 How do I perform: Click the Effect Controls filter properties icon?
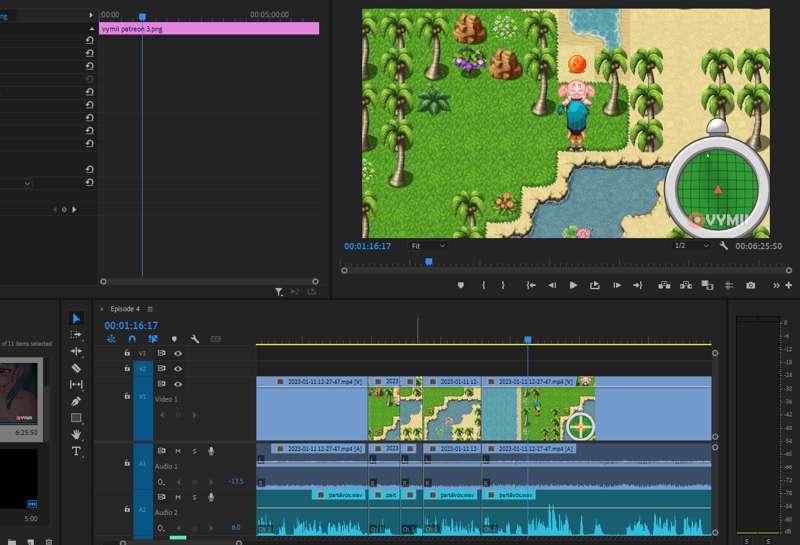(x=279, y=292)
